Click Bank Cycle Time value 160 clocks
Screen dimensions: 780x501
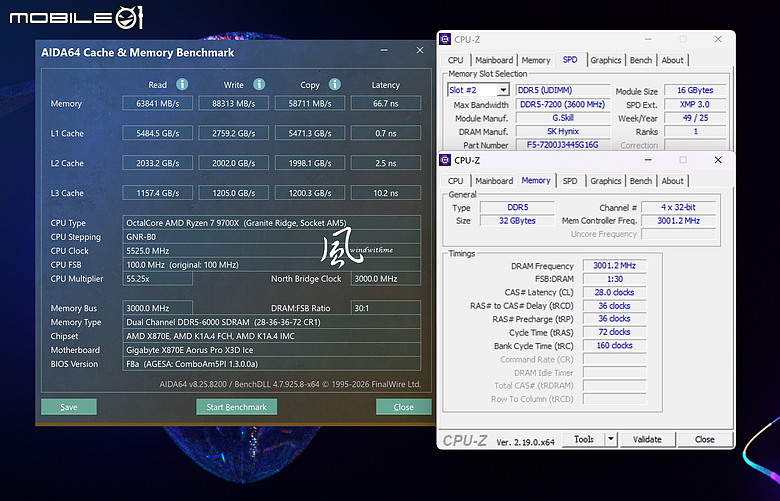click(x=615, y=345)
